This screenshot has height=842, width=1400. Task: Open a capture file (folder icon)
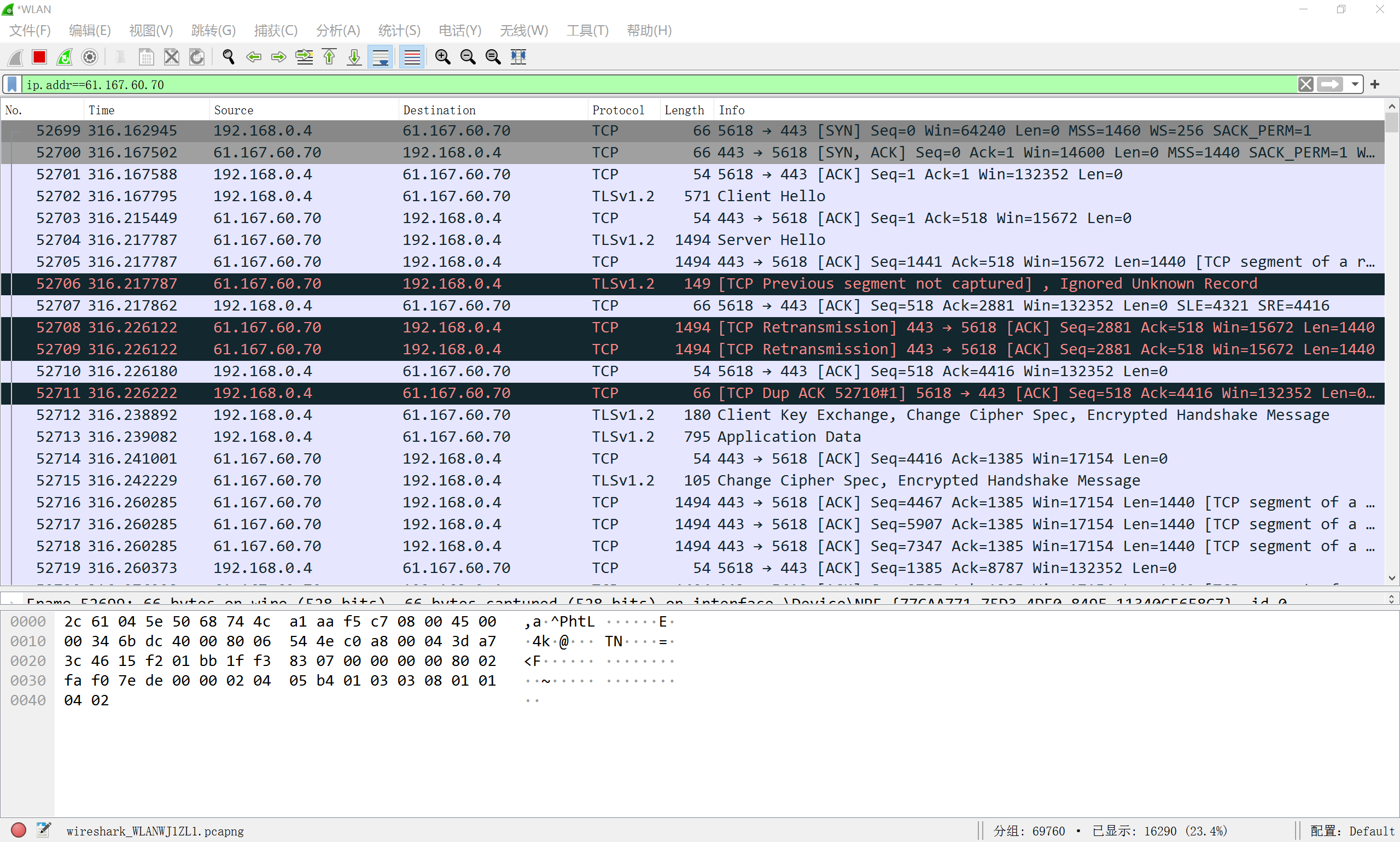[x=121, y=57]
